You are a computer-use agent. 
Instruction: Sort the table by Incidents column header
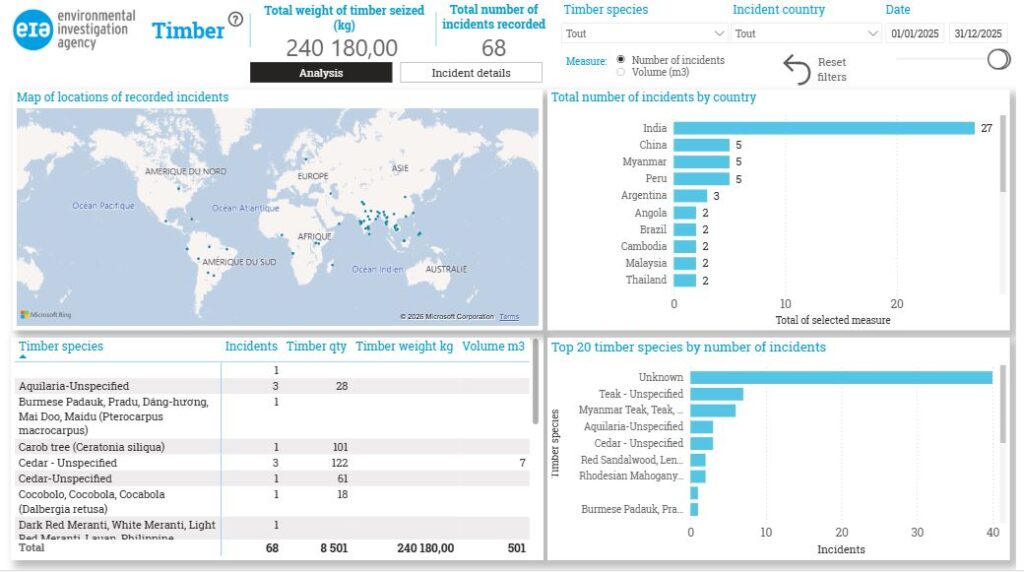[251, 347]
